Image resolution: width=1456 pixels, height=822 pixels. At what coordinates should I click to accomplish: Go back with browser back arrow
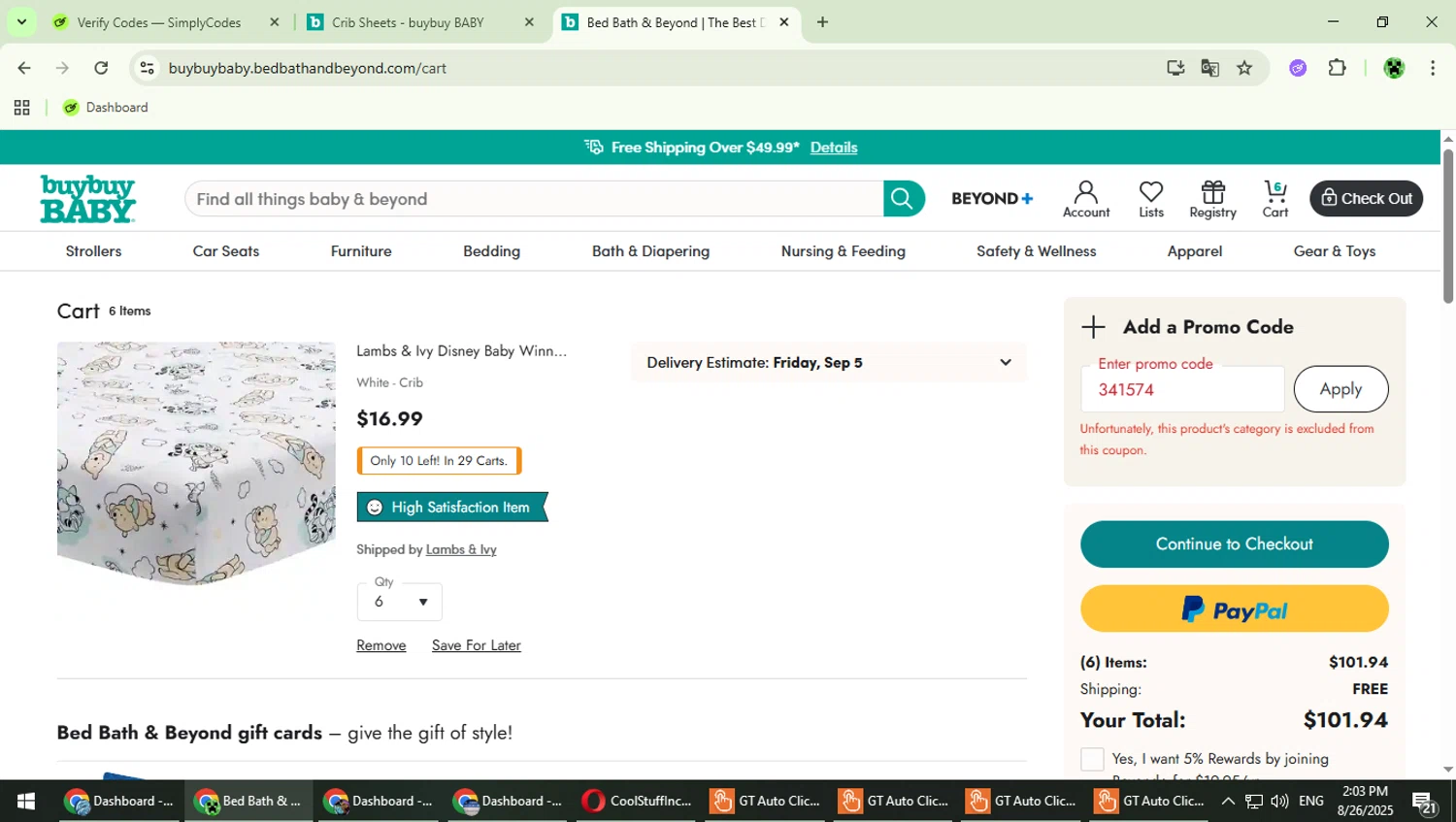tap(23, 68)
